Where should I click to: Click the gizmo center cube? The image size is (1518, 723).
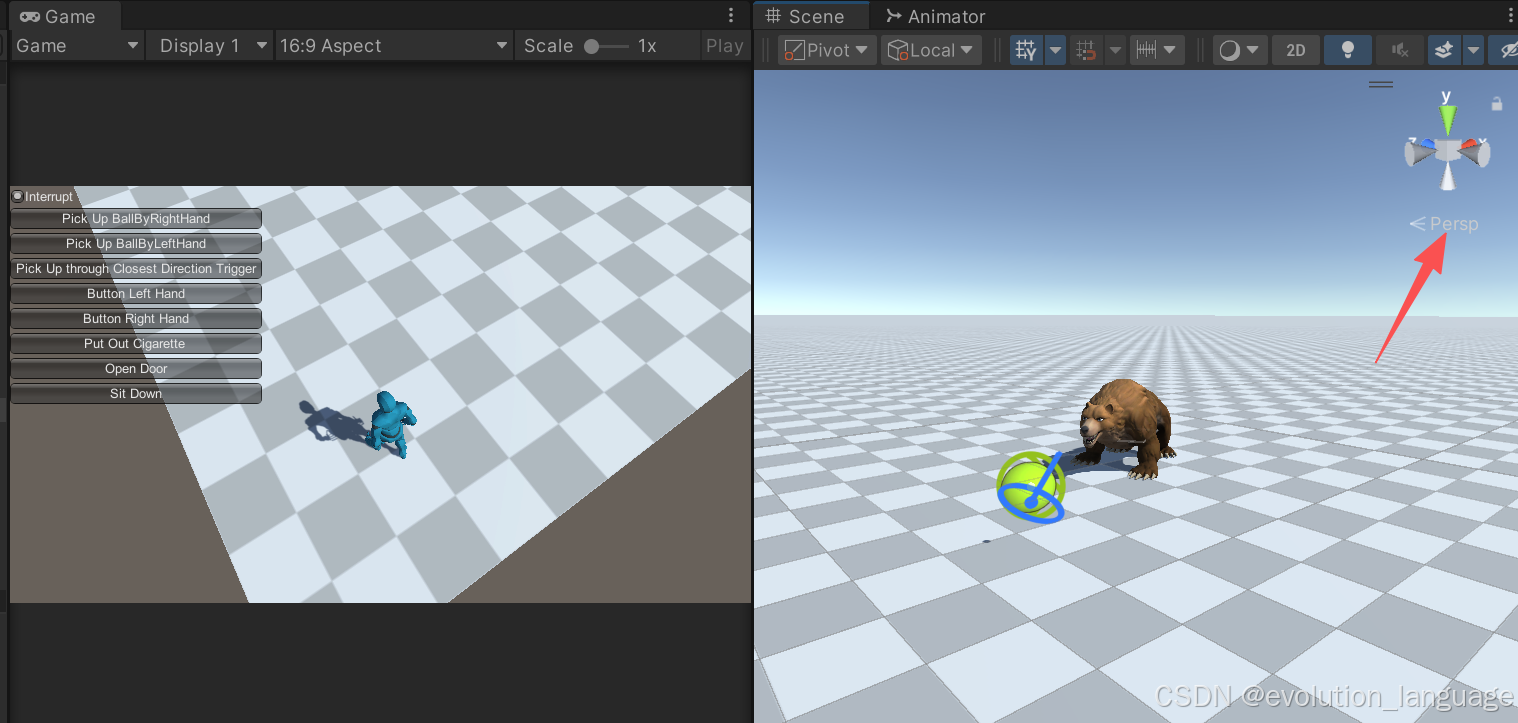click(1447, 150)
